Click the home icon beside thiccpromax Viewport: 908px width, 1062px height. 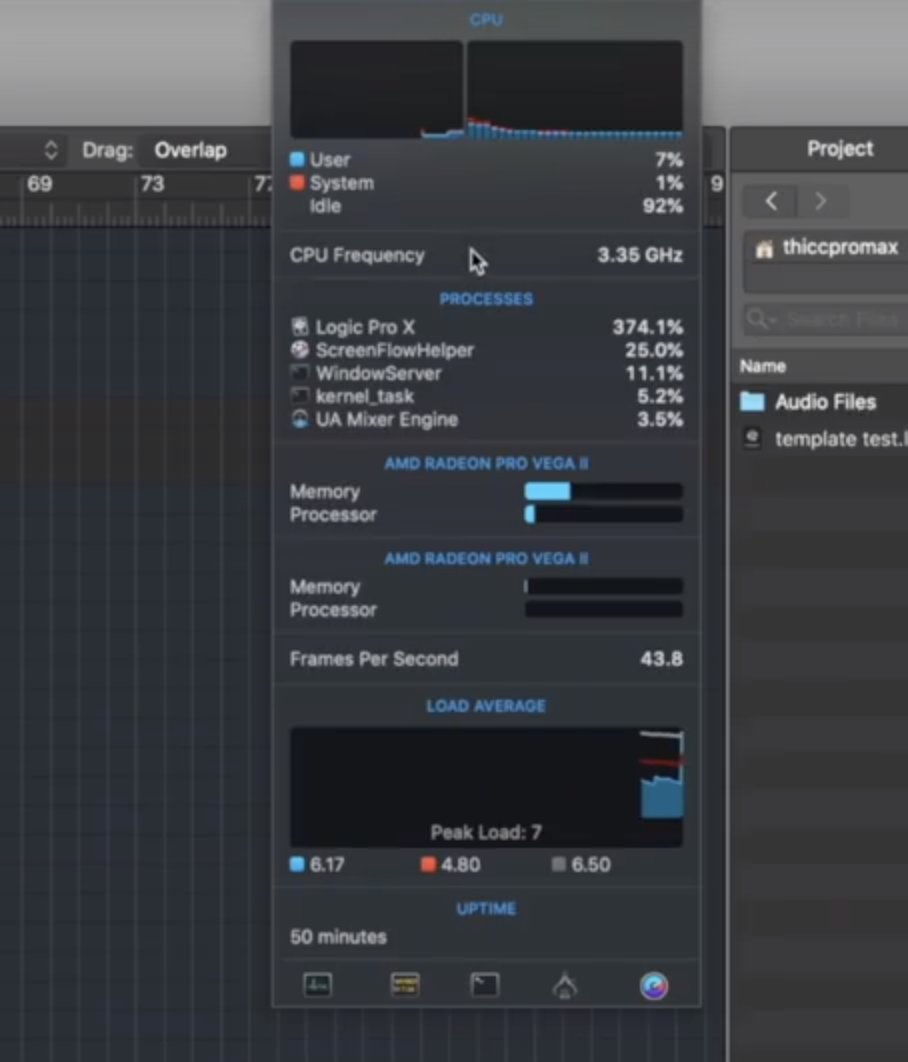pos(764,249)
